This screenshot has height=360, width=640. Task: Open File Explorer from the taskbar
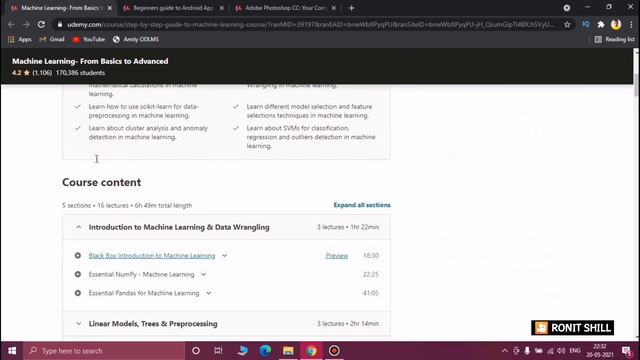288,351
